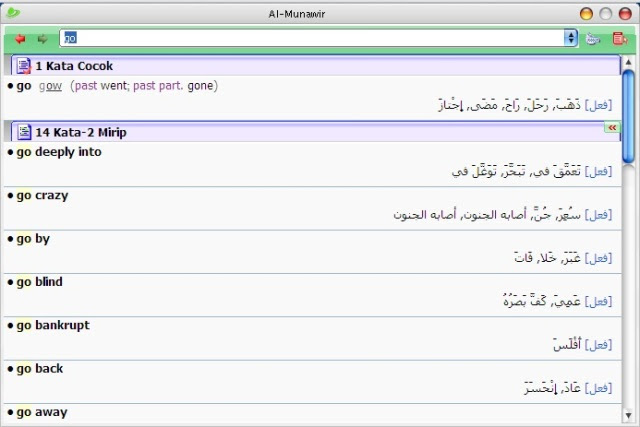Click the red back arrow icon
Image resolution: width=640 pixels, height=427 pixels.
pos(20,39)
